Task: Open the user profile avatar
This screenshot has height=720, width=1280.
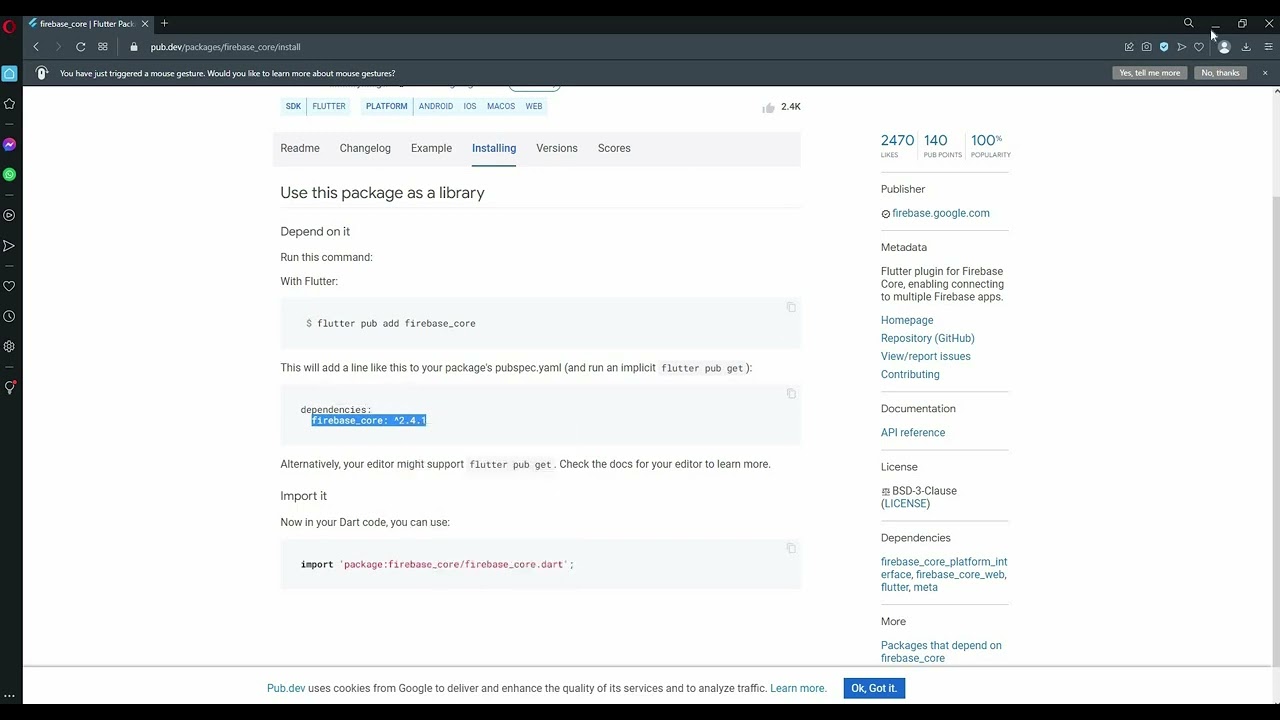Action: pos(1224,47)
